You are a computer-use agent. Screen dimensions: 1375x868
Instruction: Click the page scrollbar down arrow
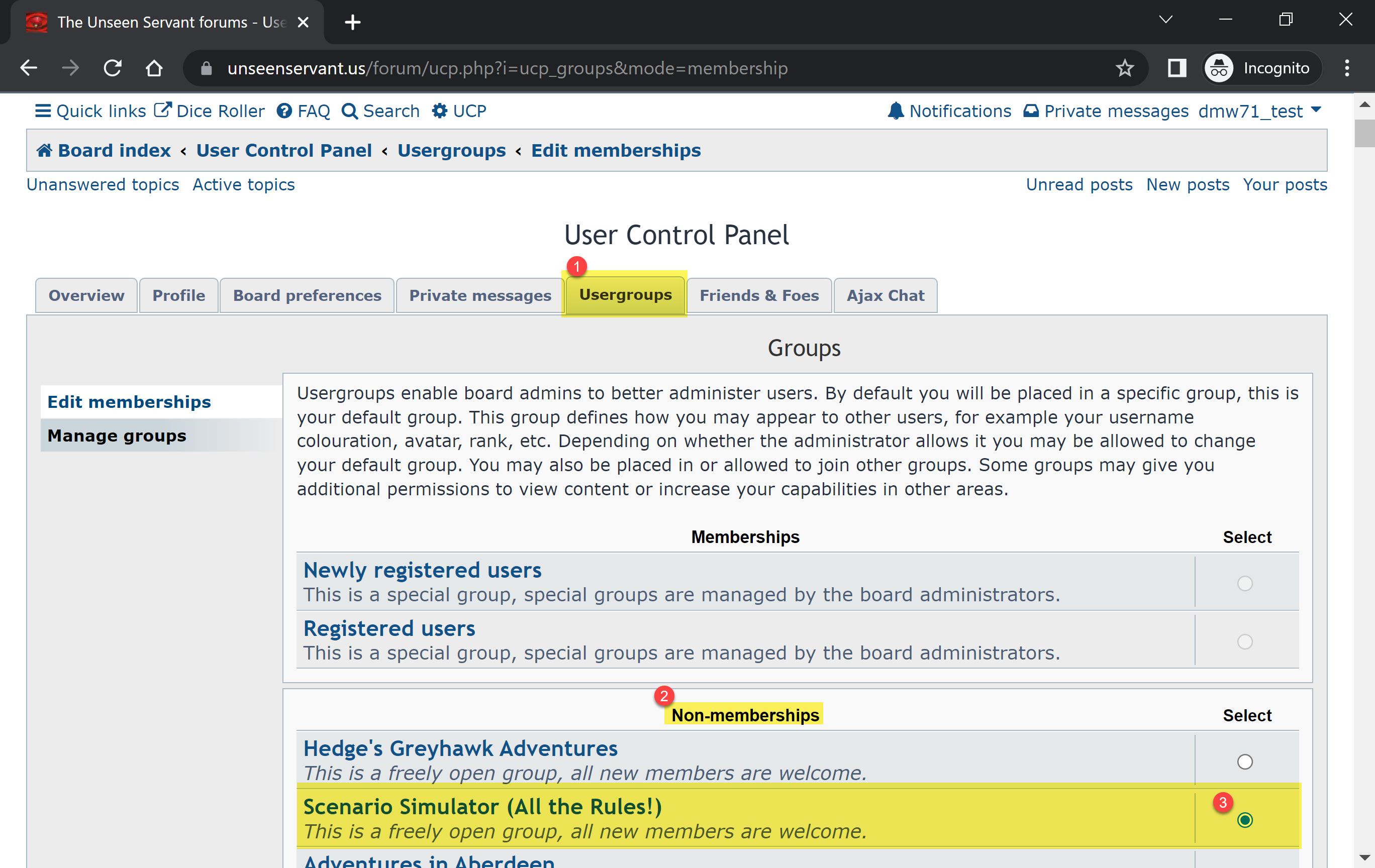tap(1364, 858)
